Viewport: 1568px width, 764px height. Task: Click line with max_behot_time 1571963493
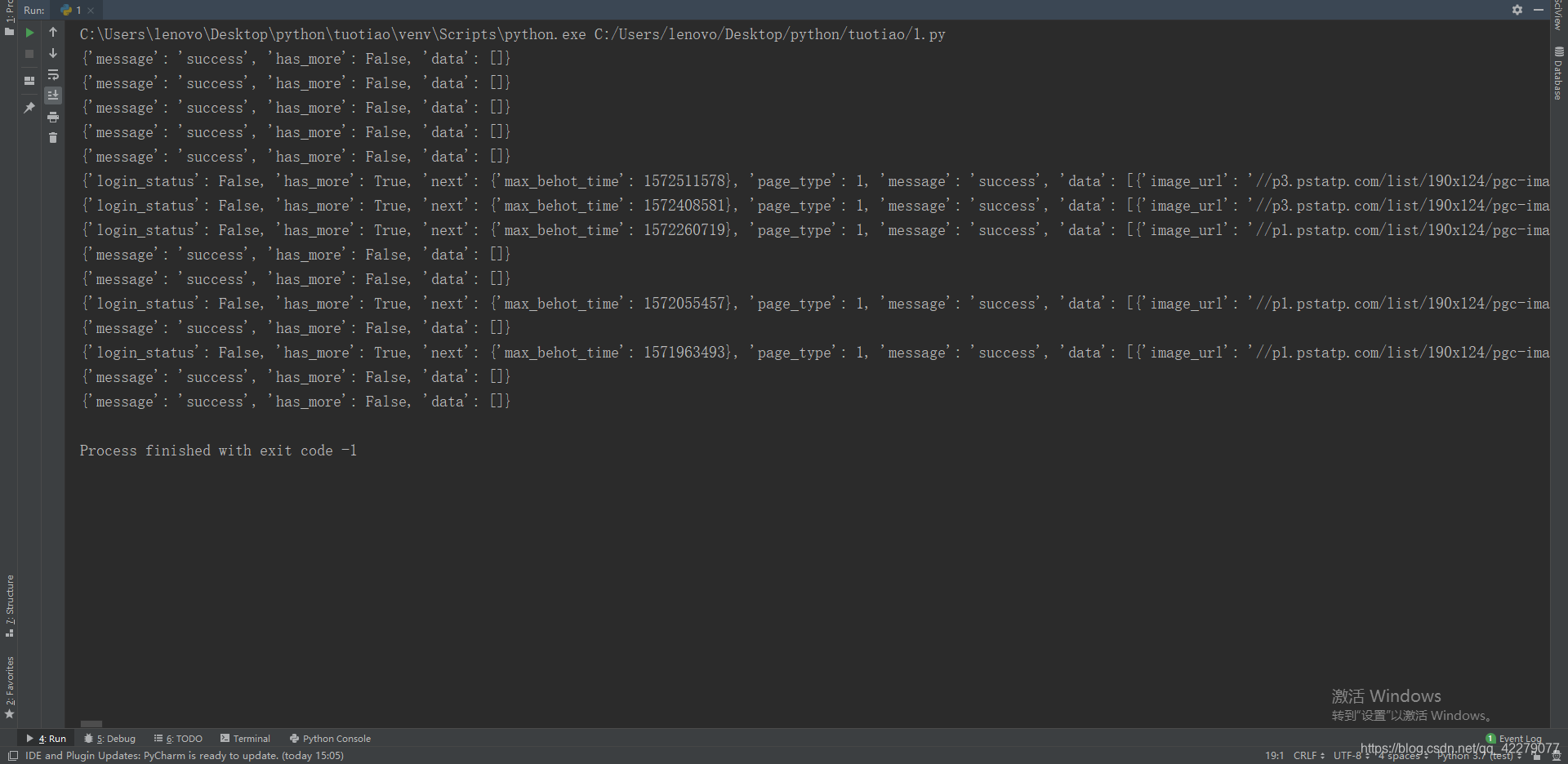point(814,353)
